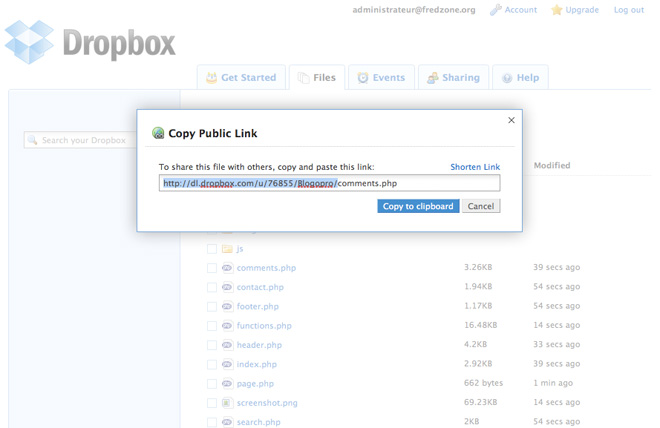This screenshot has height=428, width=660.
Task: Check the box for index.php
Action: (x=212, y=364)
